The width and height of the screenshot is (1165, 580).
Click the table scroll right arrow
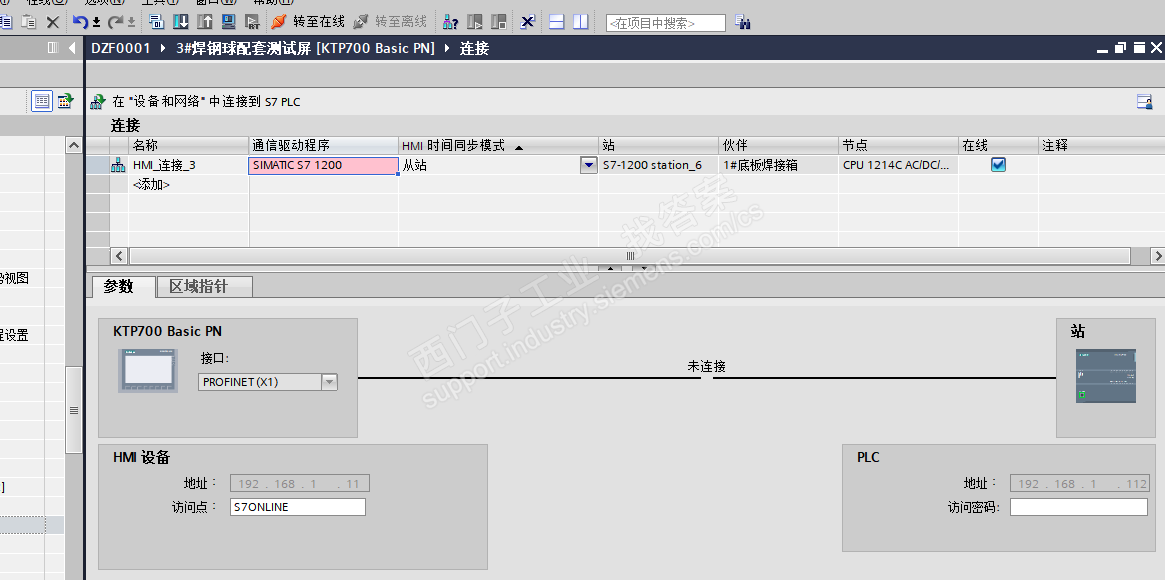tap(1157, 255)
